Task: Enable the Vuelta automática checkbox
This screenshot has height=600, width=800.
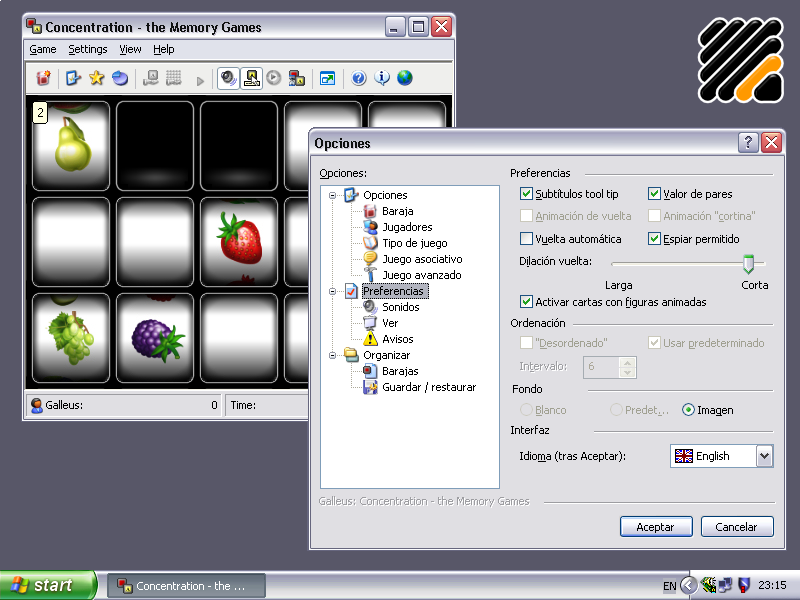Action: 527,239
